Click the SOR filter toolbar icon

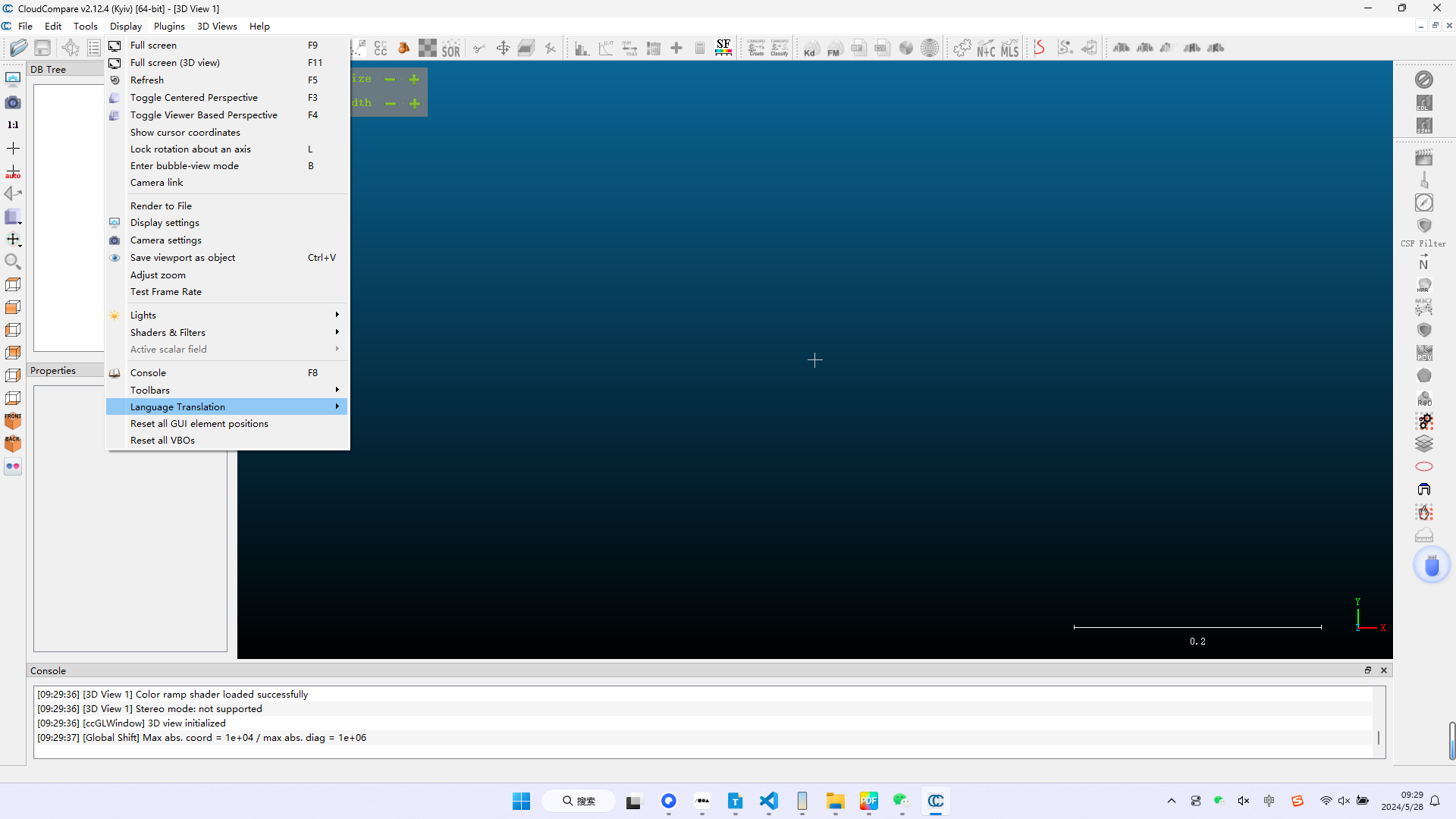tap(451, 49)
